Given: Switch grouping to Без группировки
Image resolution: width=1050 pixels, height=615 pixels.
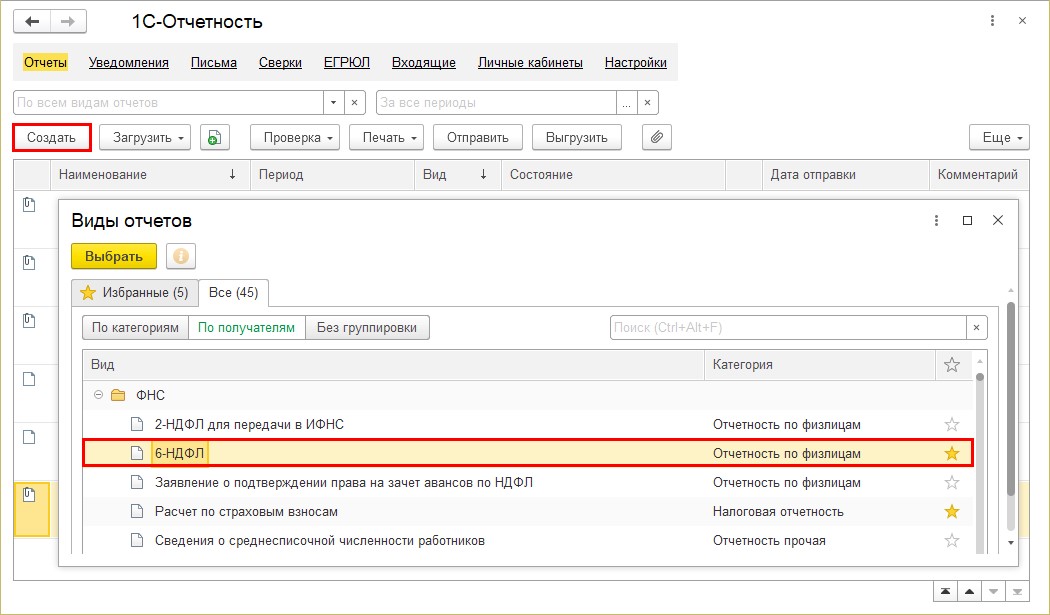Looking at the screenshot, I should click(x=367, y=328).
